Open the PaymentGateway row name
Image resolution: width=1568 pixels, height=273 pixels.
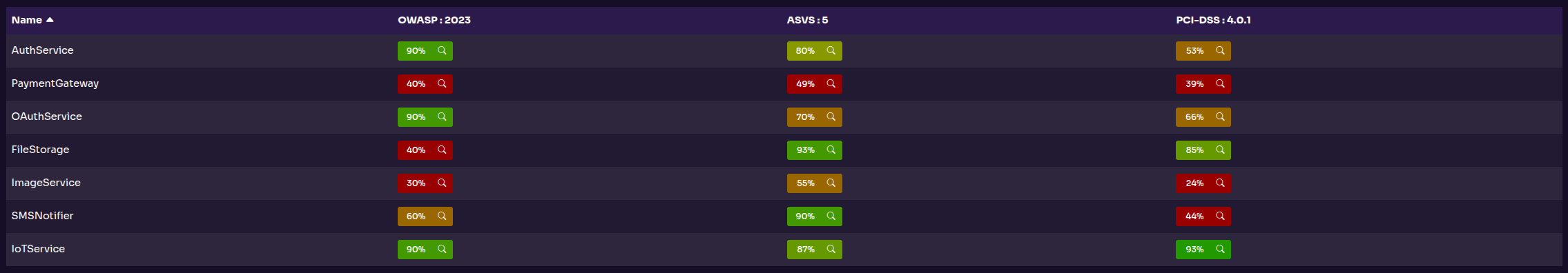pos(55,83)
